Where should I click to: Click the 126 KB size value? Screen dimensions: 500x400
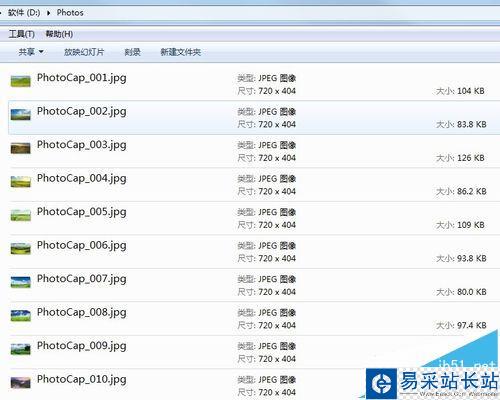471,158
